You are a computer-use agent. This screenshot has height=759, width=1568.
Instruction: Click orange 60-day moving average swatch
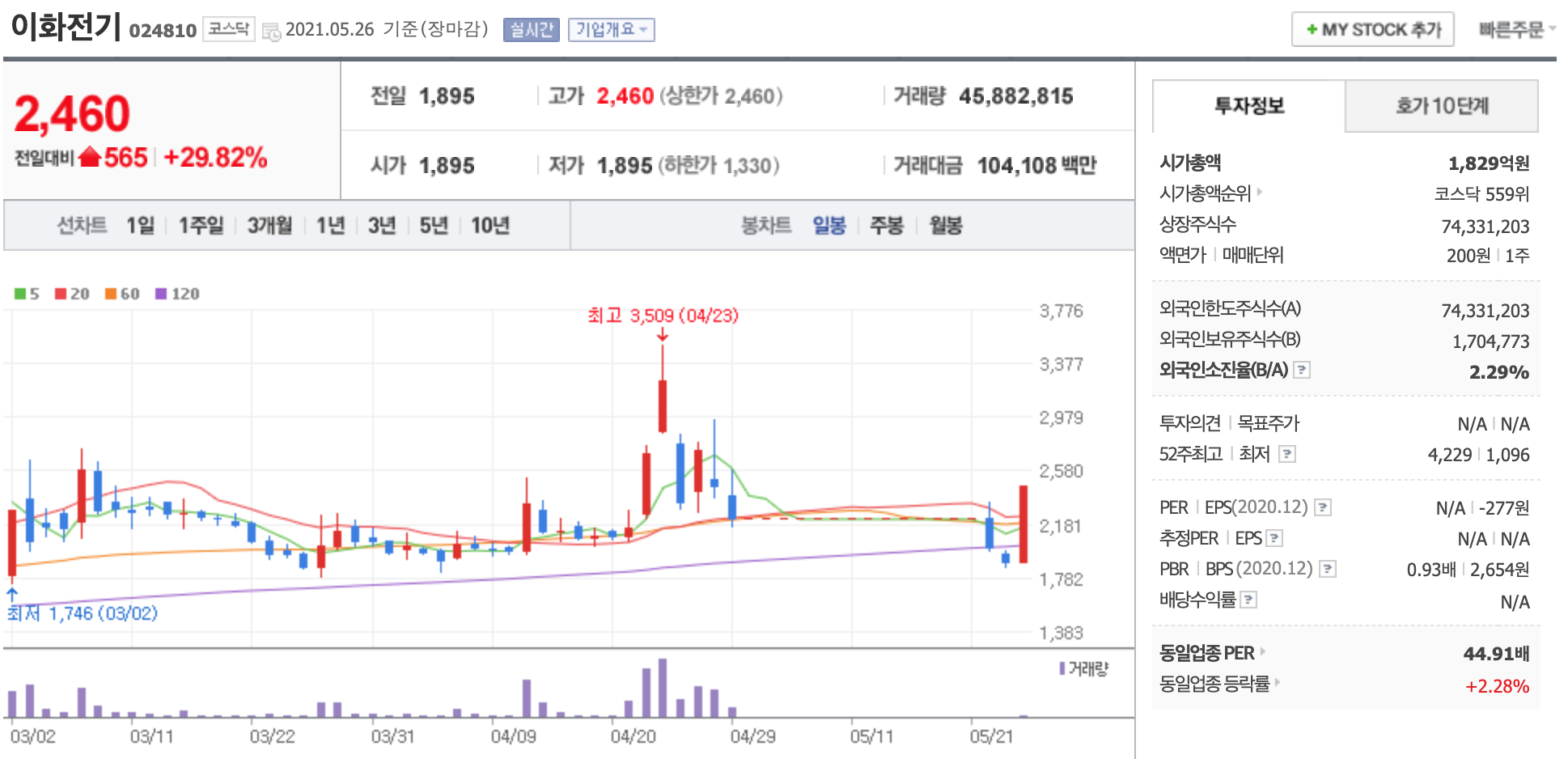pos(111,294)
